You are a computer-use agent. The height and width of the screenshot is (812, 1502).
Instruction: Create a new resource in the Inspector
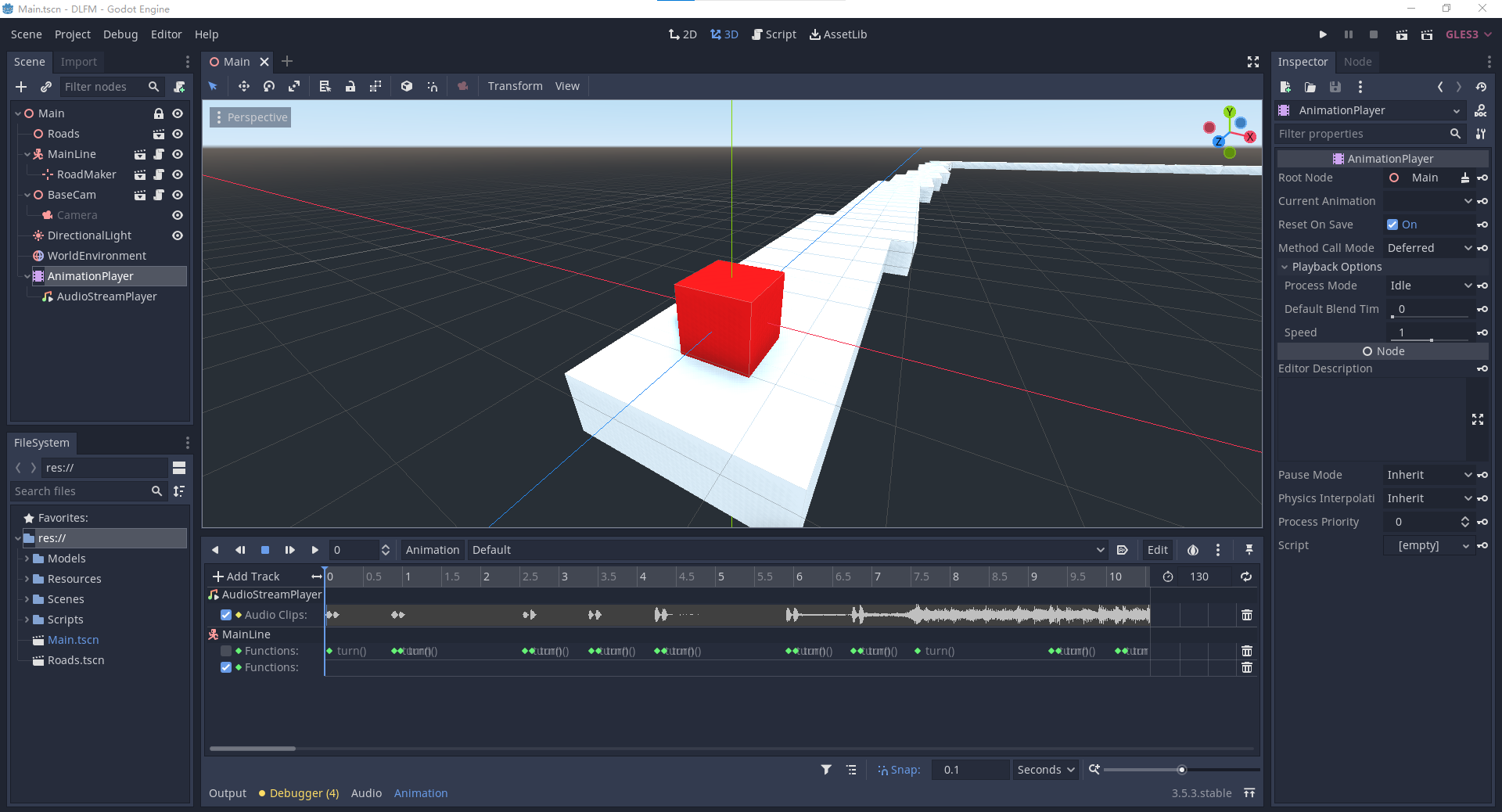[x=1285, y=87]
